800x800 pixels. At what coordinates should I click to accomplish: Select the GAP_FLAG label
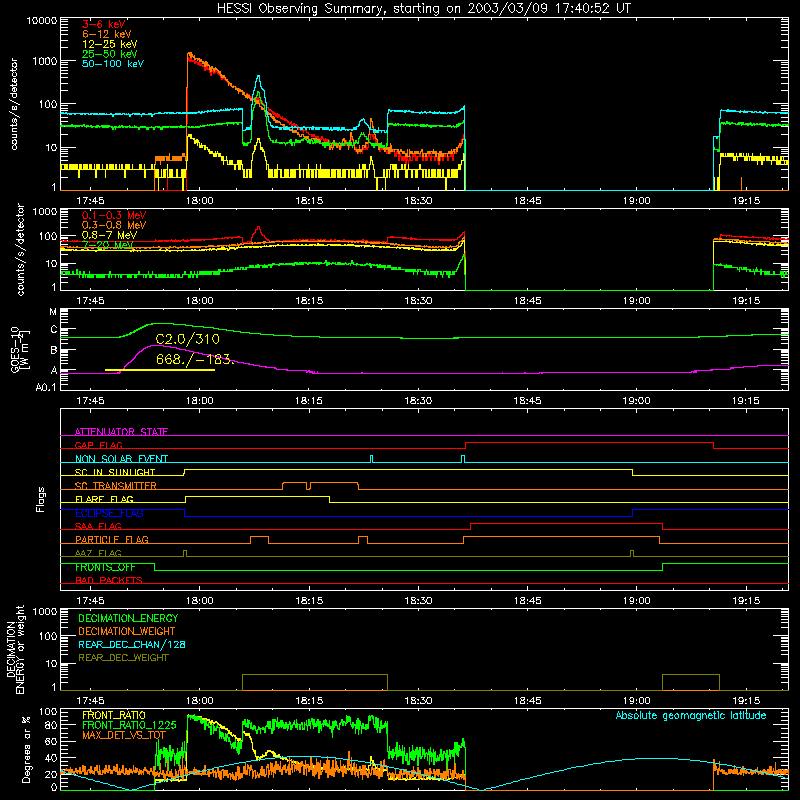coord(99,445)
